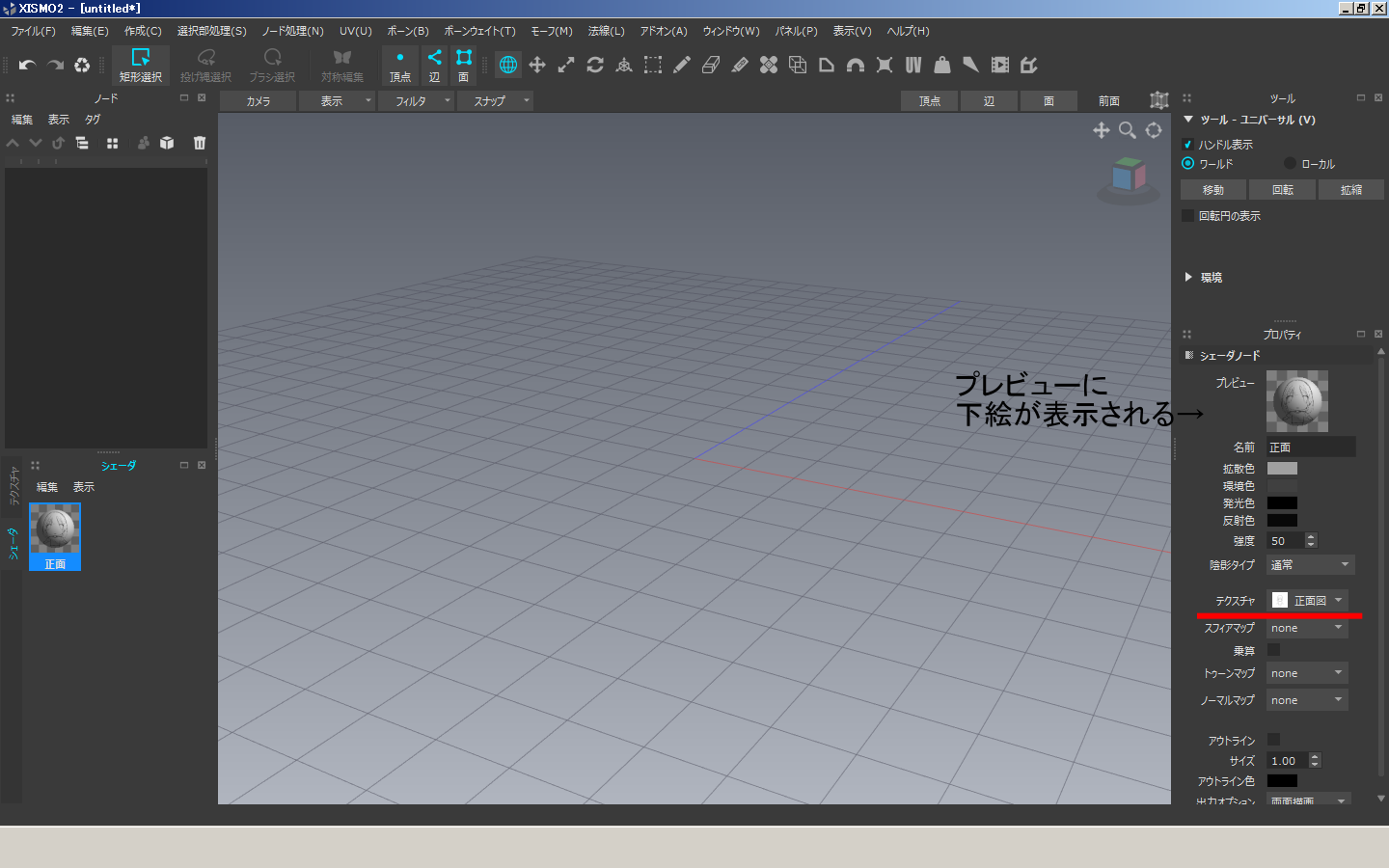Open the スフィアマップ dropdown
The width and height of the screenshot is (1389, 868).
[1307, 628]
